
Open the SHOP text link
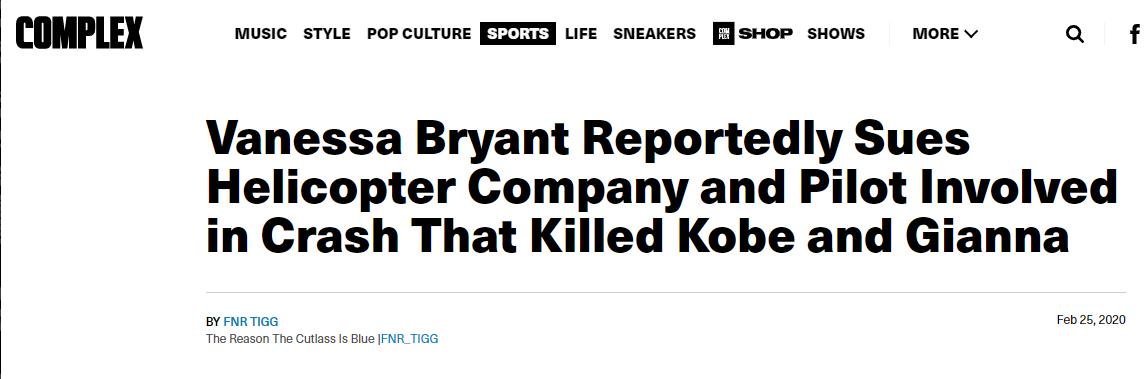pos(765,34)
